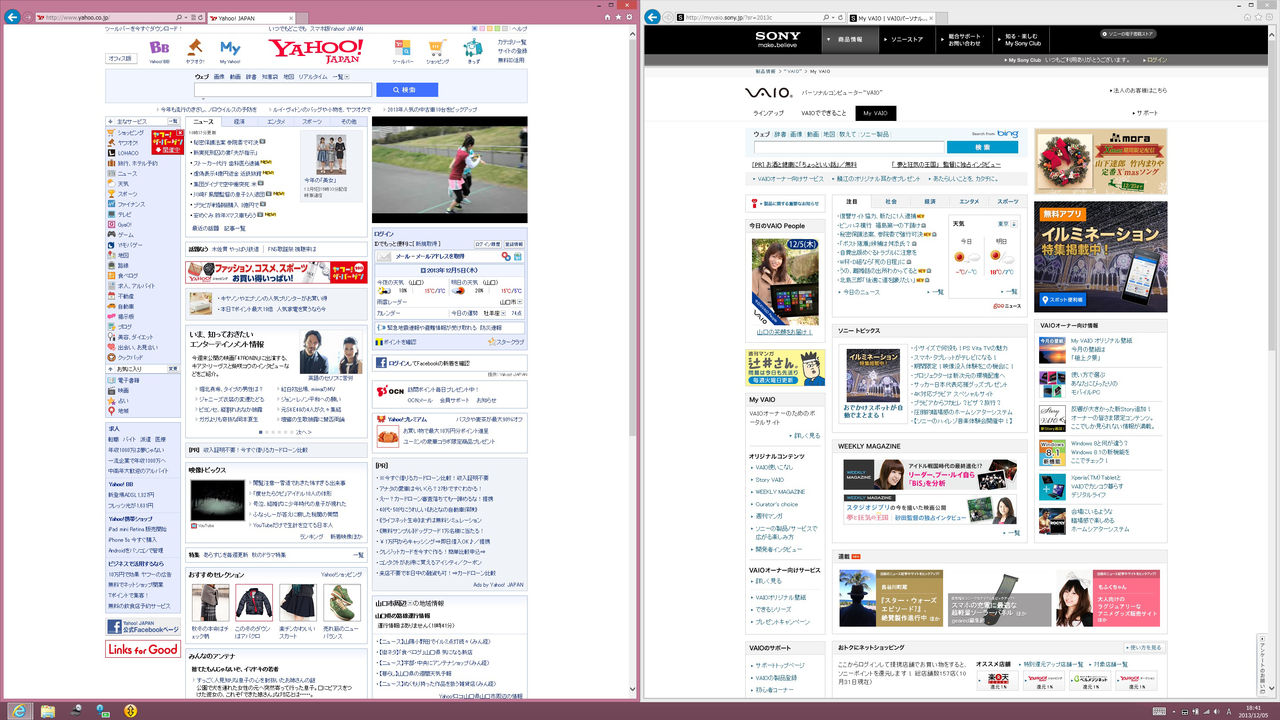Click the OCN logo on Yahoo page

(x=389, y=390)
